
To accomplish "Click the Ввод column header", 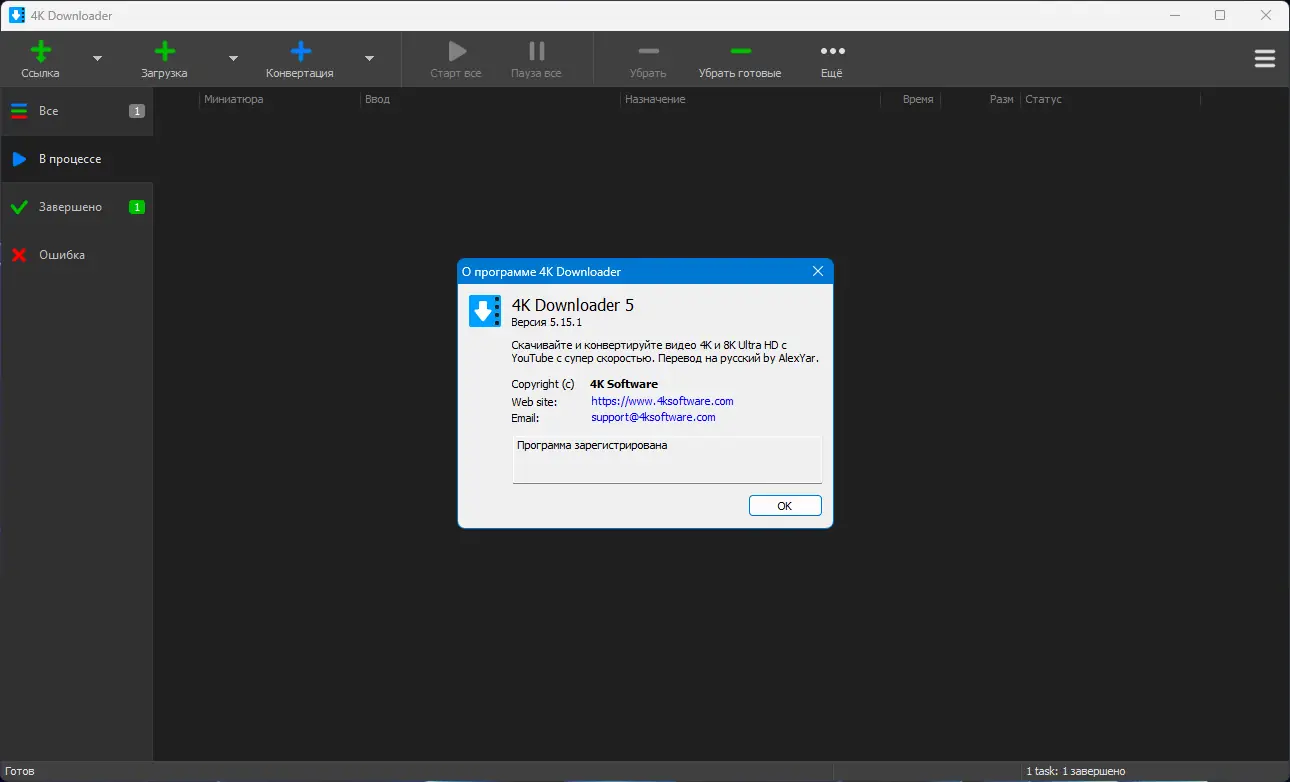I will 377,99.
